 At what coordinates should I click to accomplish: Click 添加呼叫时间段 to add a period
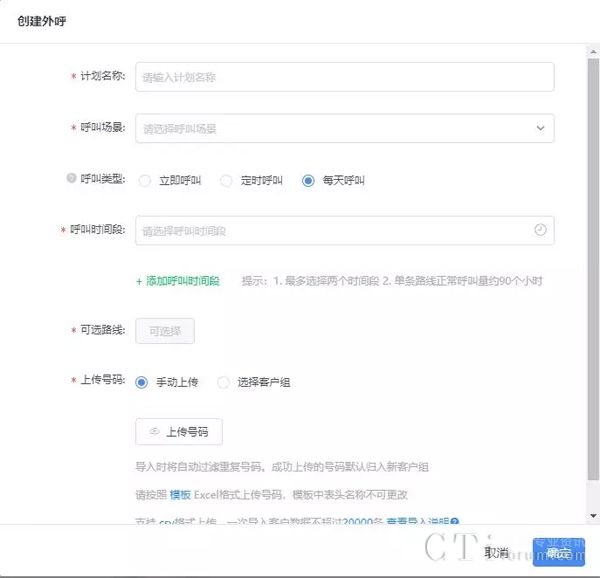click(178, 281)
